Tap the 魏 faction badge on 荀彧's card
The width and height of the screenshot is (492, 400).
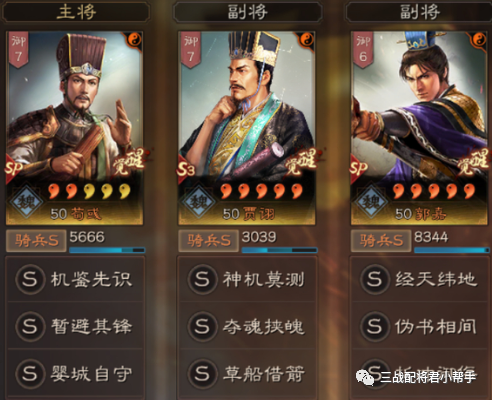click(x=26, y=202)
